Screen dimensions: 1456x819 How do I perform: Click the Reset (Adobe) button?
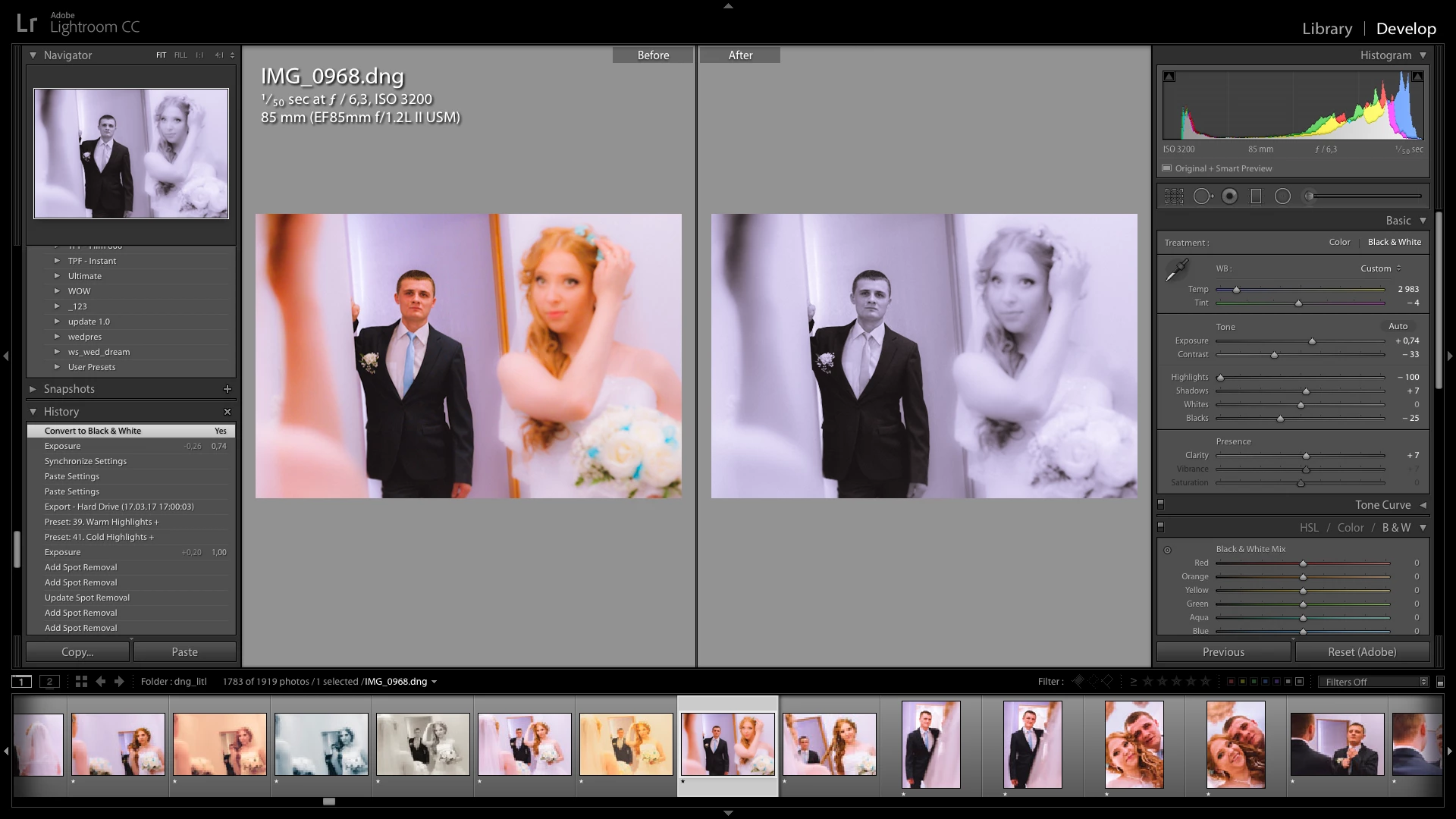pos(1361,652)
